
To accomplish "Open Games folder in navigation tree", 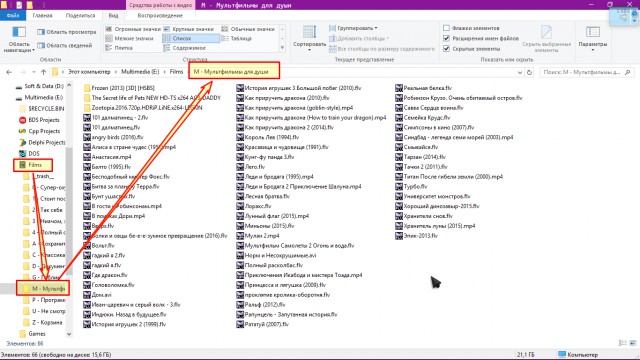I will pyautogui.click(x=33, y=333).
